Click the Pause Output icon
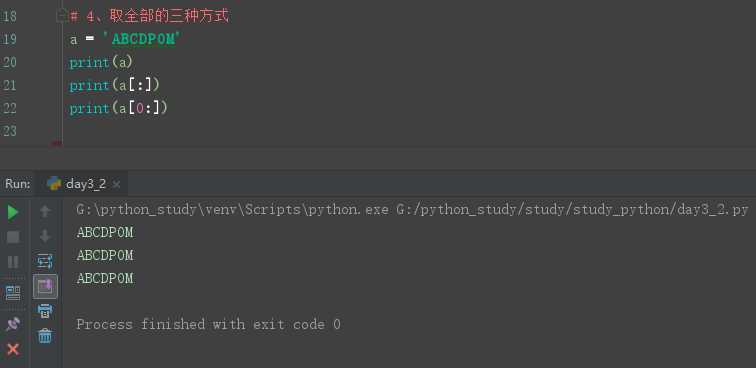 point(13,262)
